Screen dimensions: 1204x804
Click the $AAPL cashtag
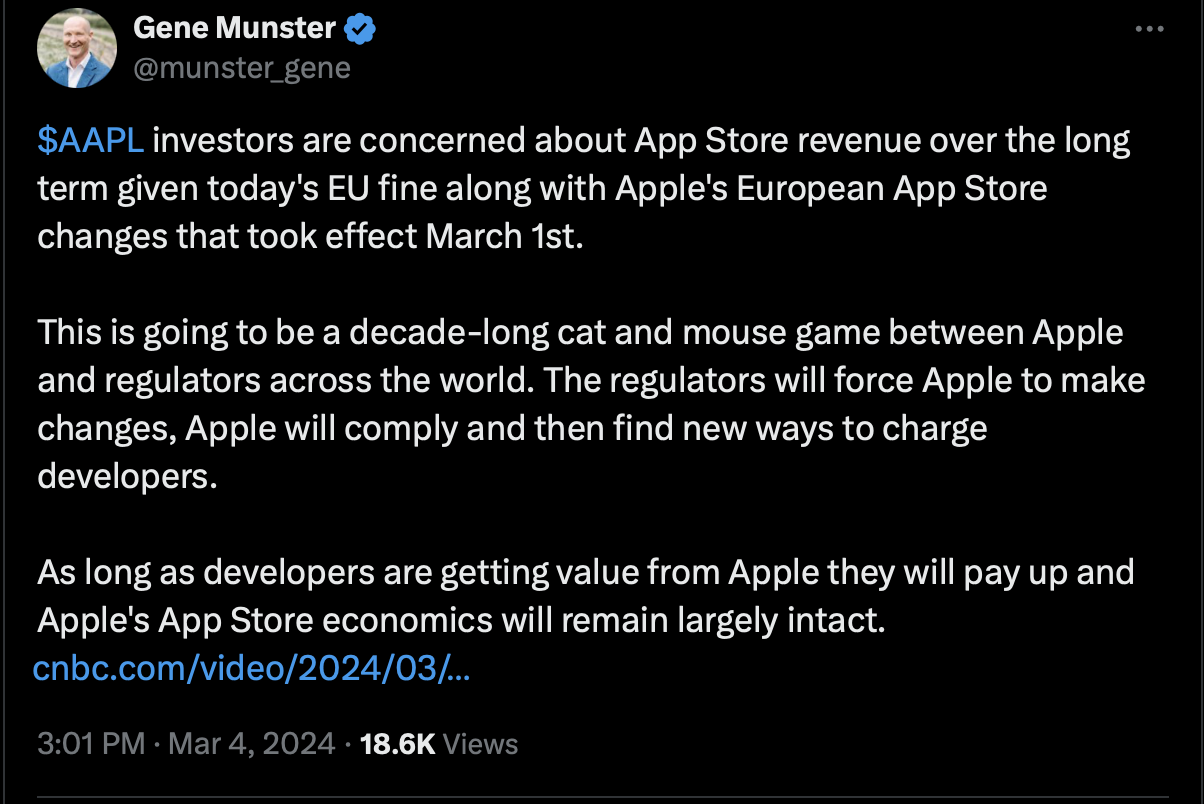pyautogui.click(x=91, y=142)
